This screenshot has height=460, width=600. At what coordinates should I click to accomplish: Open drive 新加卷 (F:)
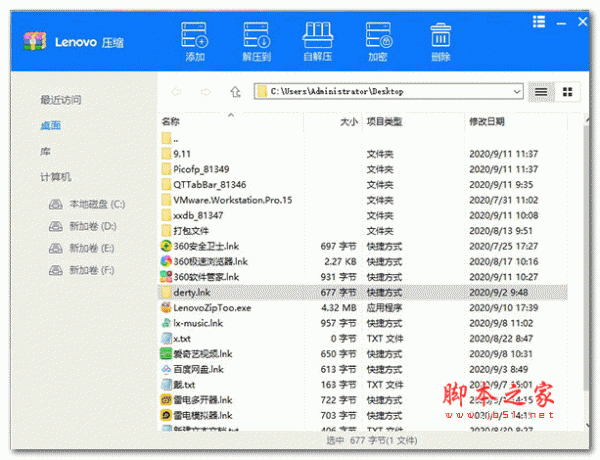[x=82, y=271]
